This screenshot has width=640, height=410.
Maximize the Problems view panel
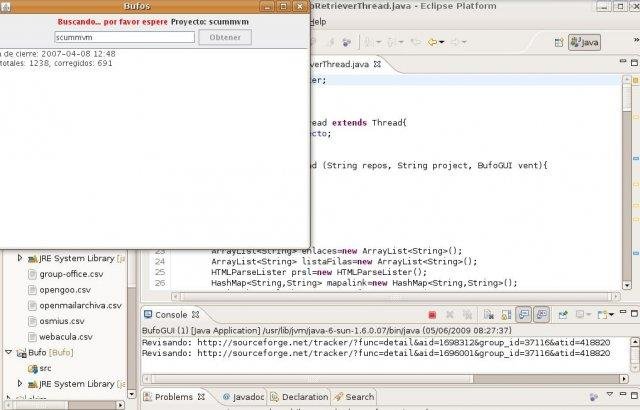pos(634,395)
